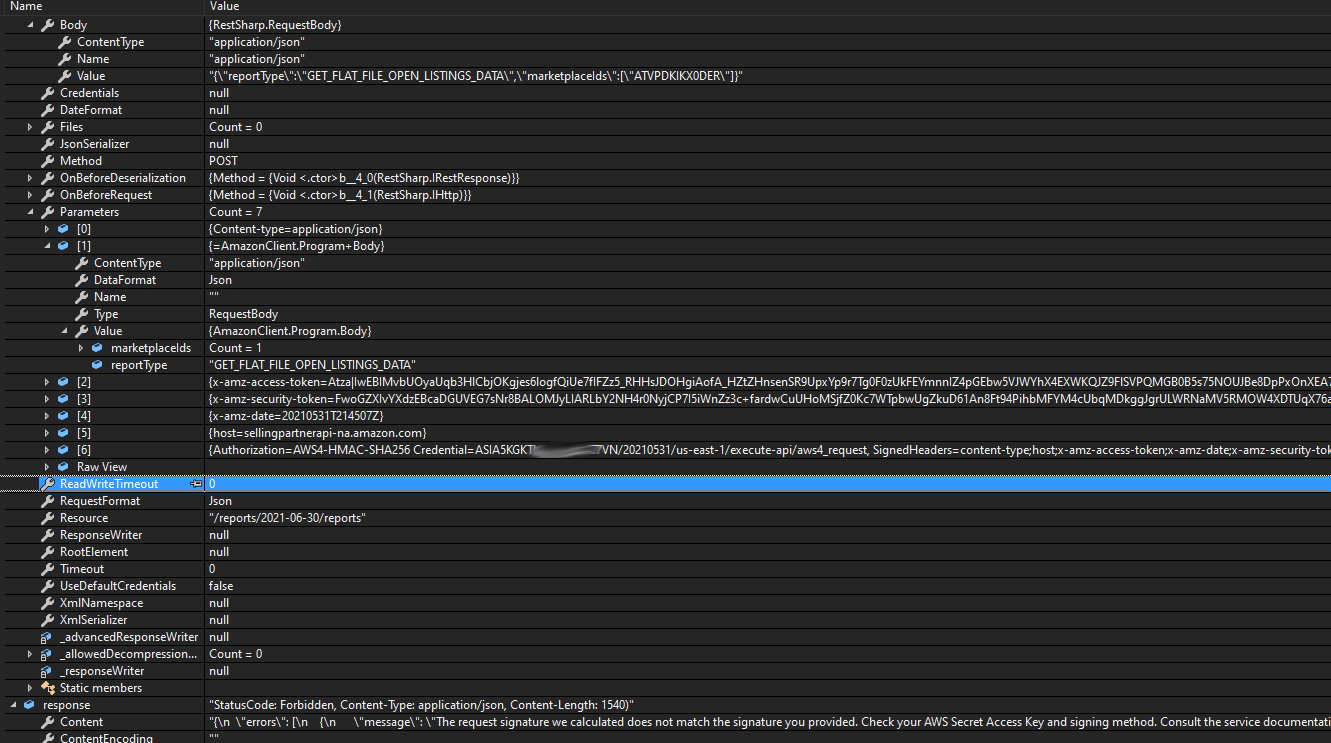Select the RequestBody type value

tap(242, 314)
